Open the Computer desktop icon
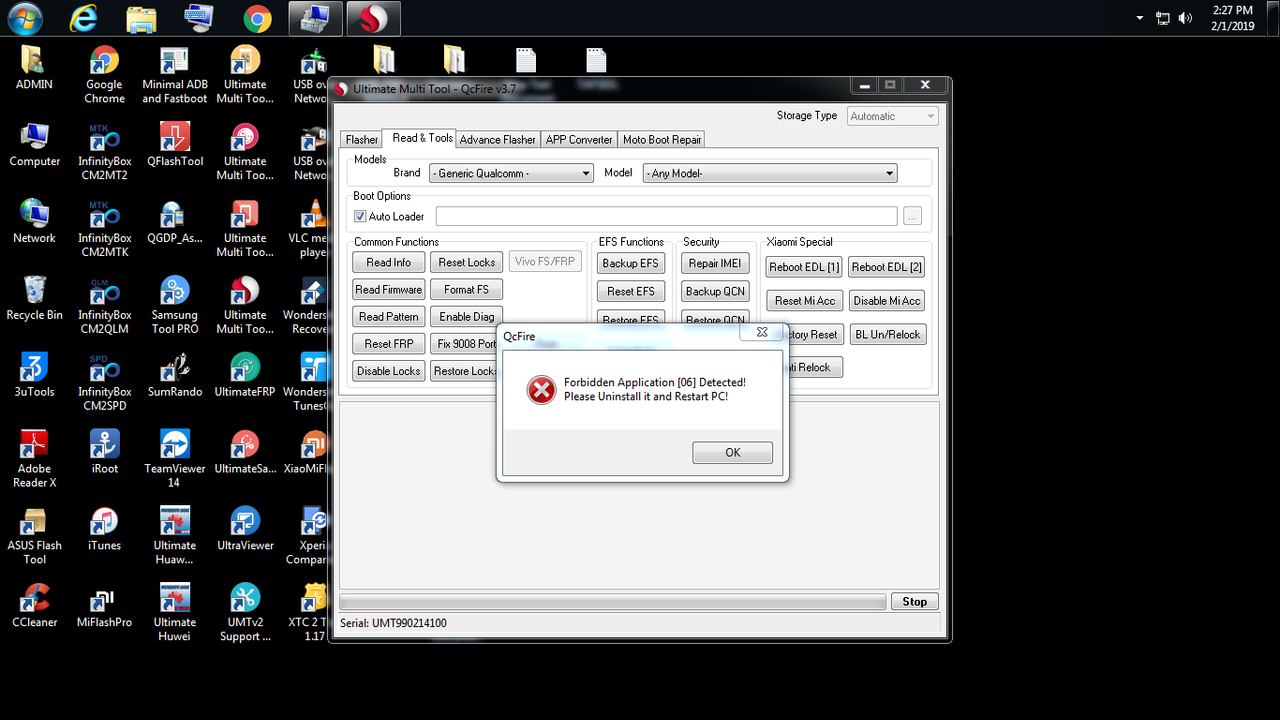Image resolution: width=1280 pixels, height=720 pixels. pos(34,145)
